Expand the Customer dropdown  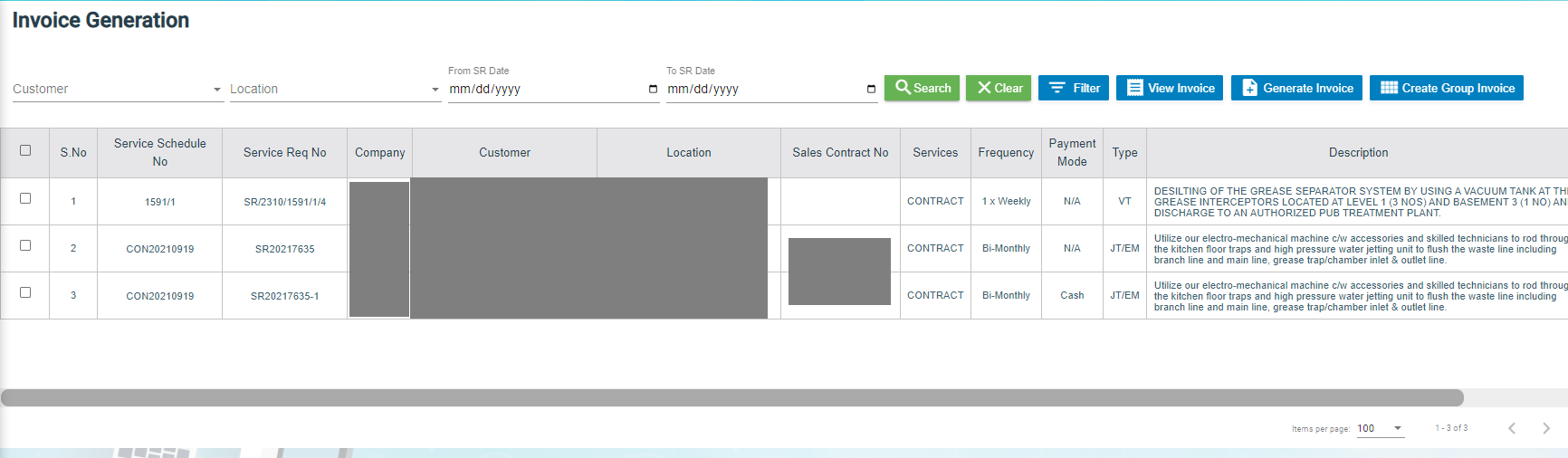[216, 90]
